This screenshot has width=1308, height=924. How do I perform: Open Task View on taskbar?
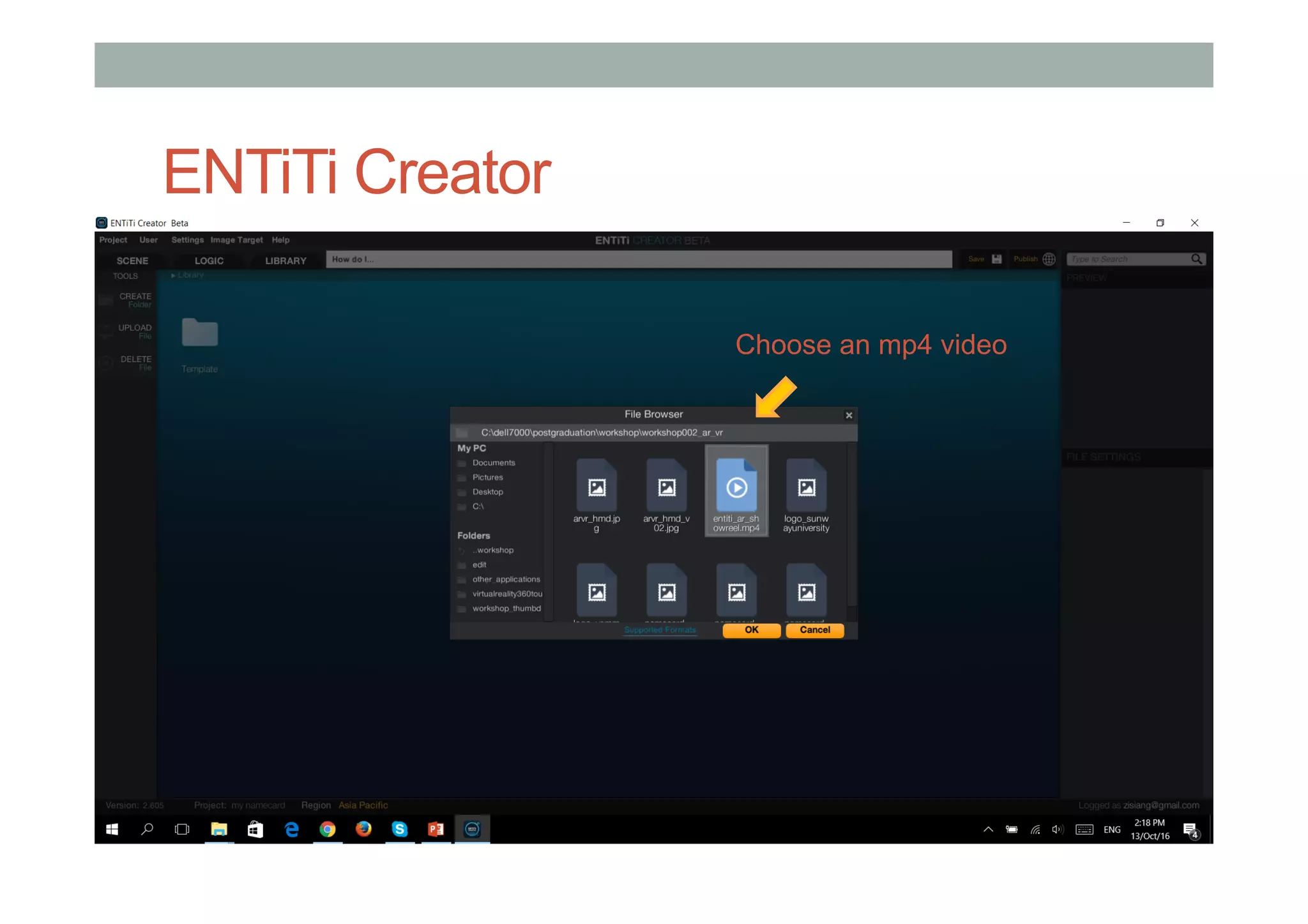[x=182, y=829]
